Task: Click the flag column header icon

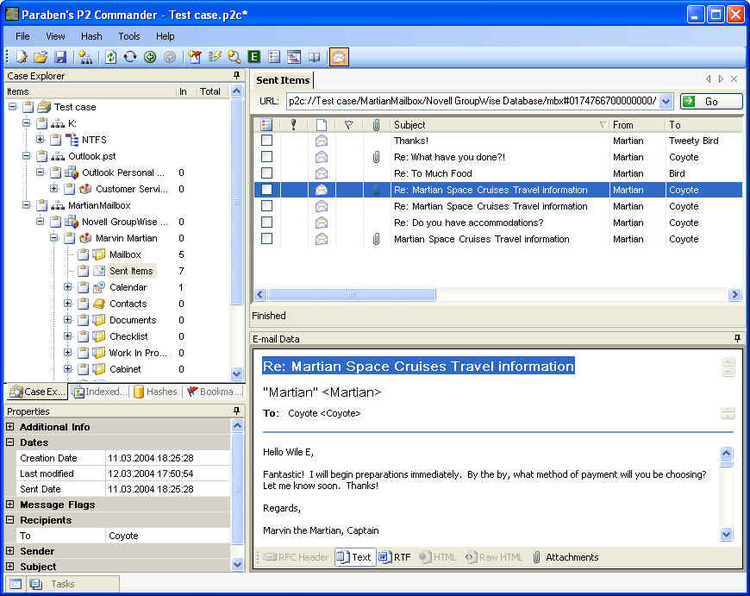Action: coord(349,125)
